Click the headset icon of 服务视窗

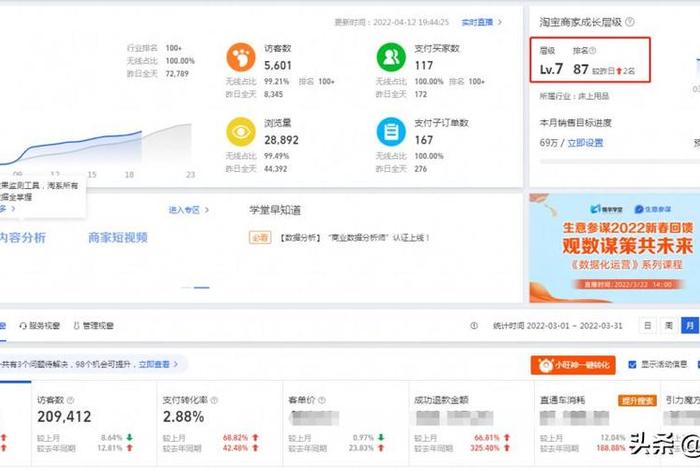pos(23,326)
